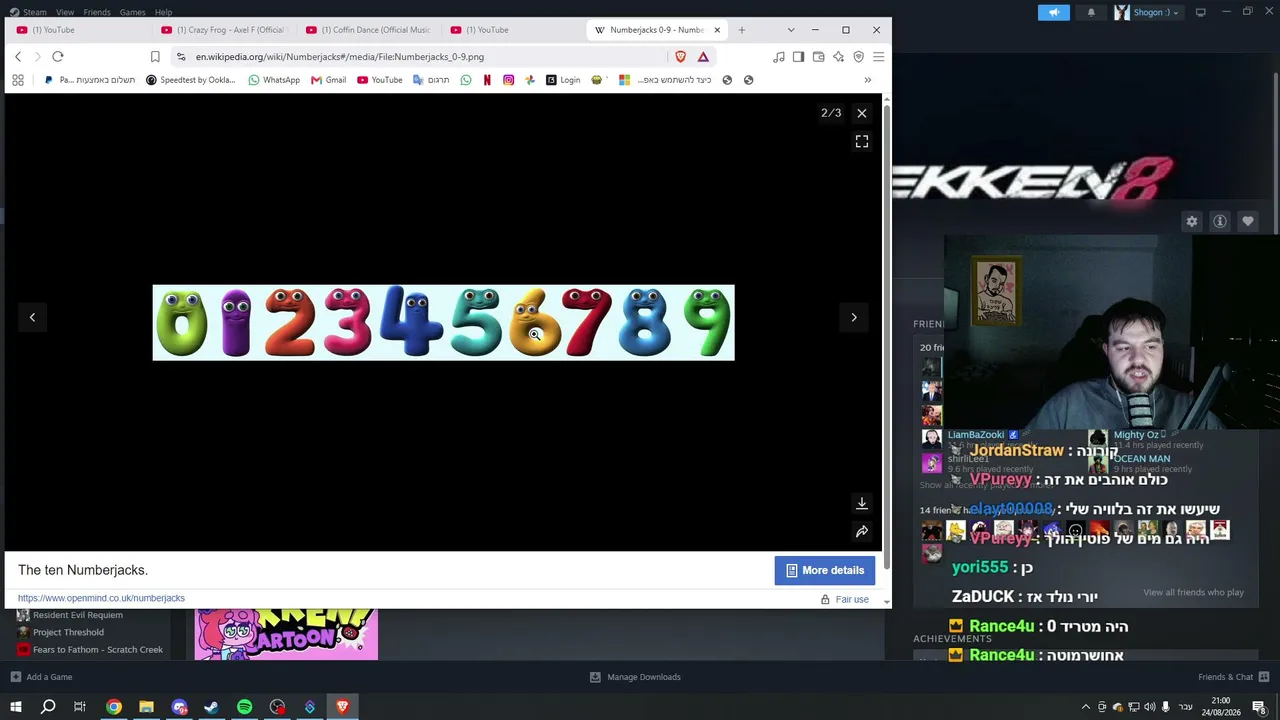This screenshot has height=720, width=1280.
Task: Click Add a Game in Steam
Action: pyautogui.click(x=41, y=677)
